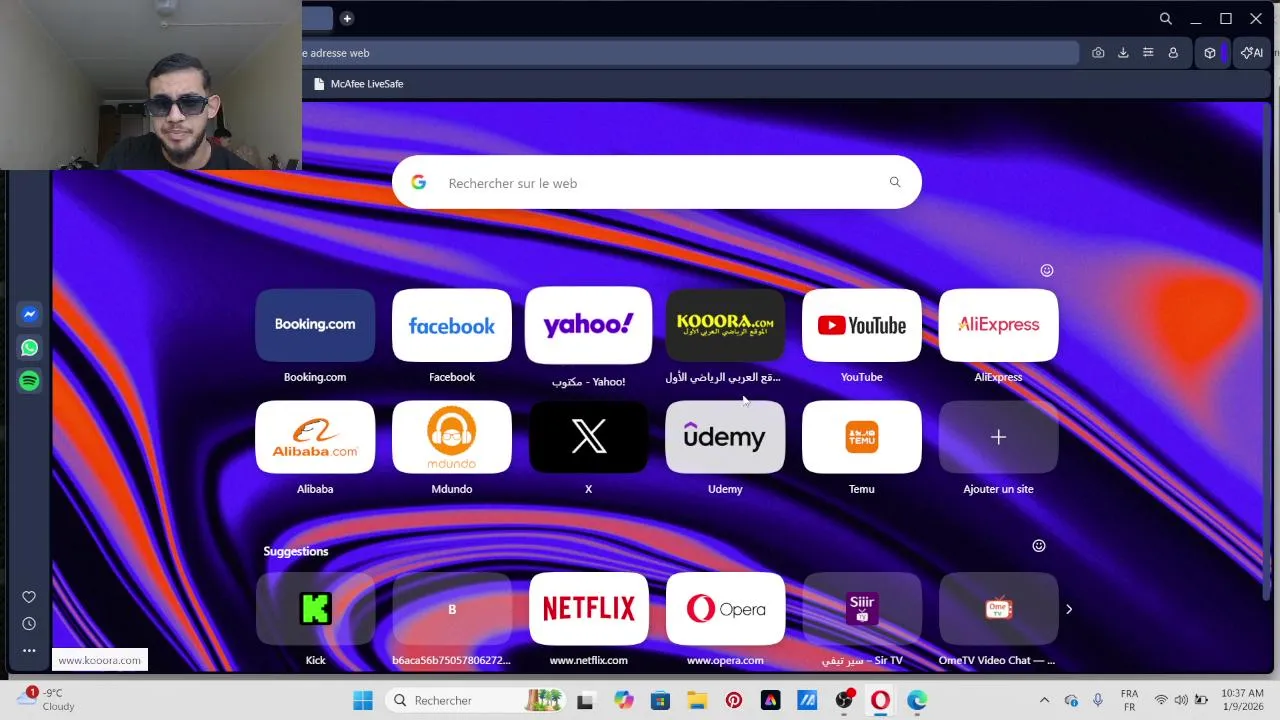Open Messenger in the Opera sidebar
1280x720 pixels.
click(x=29, y=314)
